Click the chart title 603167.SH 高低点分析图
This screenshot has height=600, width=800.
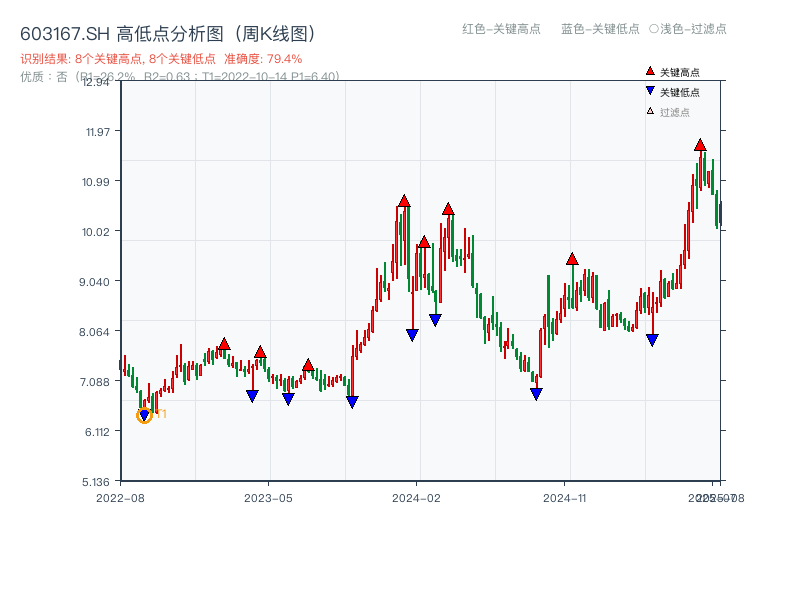[168, 32]
